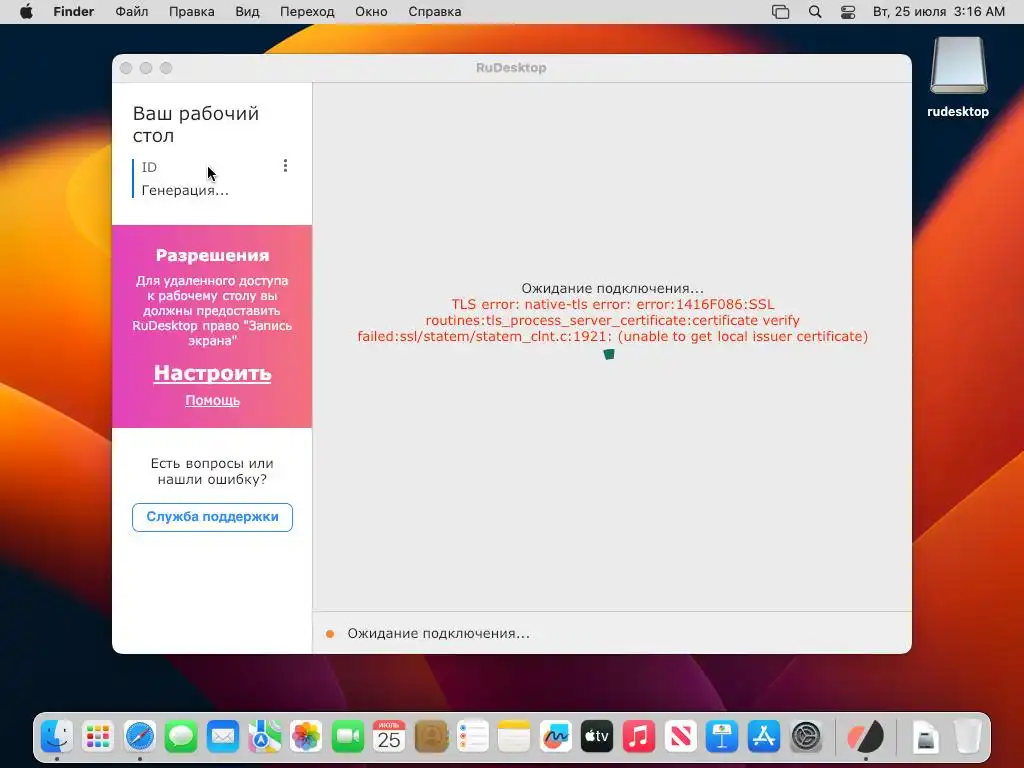Open Contacts from the Dock

(431, 737)
